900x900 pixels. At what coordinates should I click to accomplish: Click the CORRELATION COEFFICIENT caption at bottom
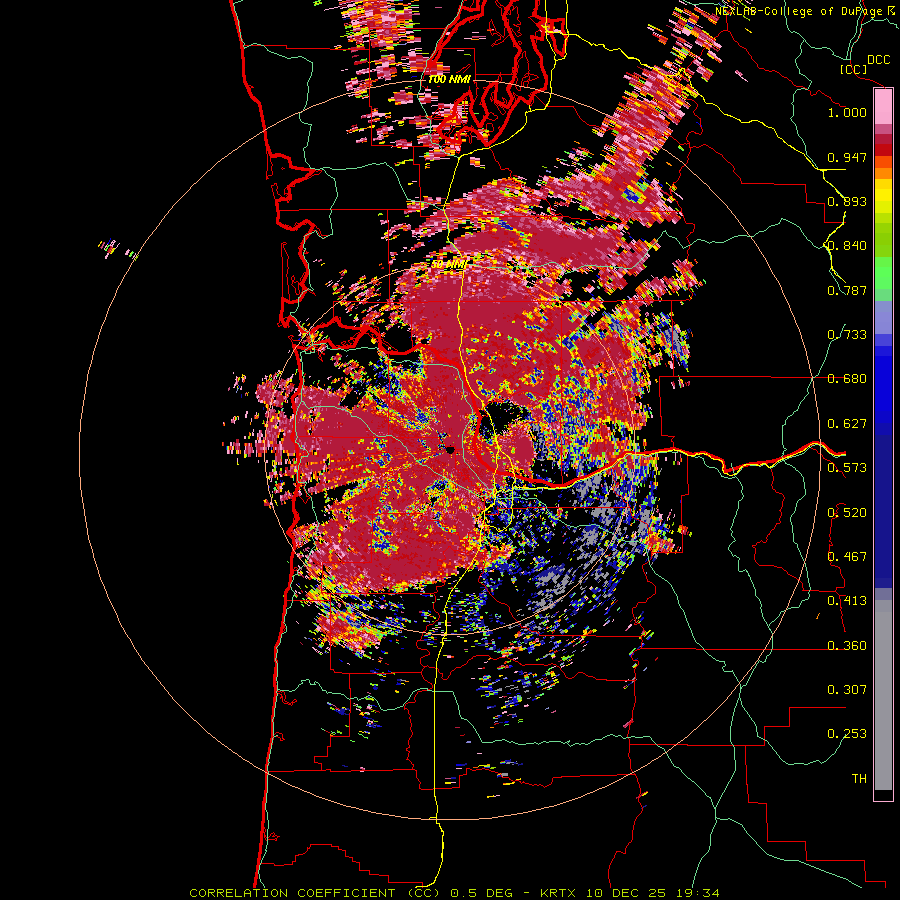pos(454,893)
